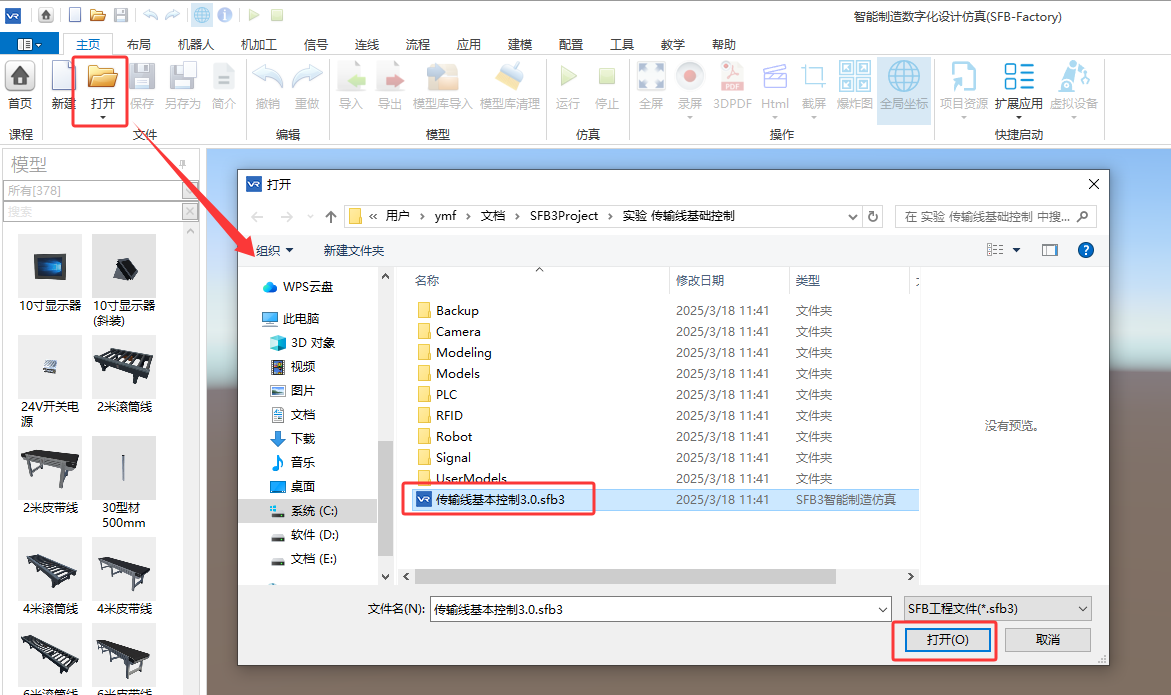Viewport: 1171px width, 695px height.
Task: Select the PLC folder
Action: pos(446,394)
